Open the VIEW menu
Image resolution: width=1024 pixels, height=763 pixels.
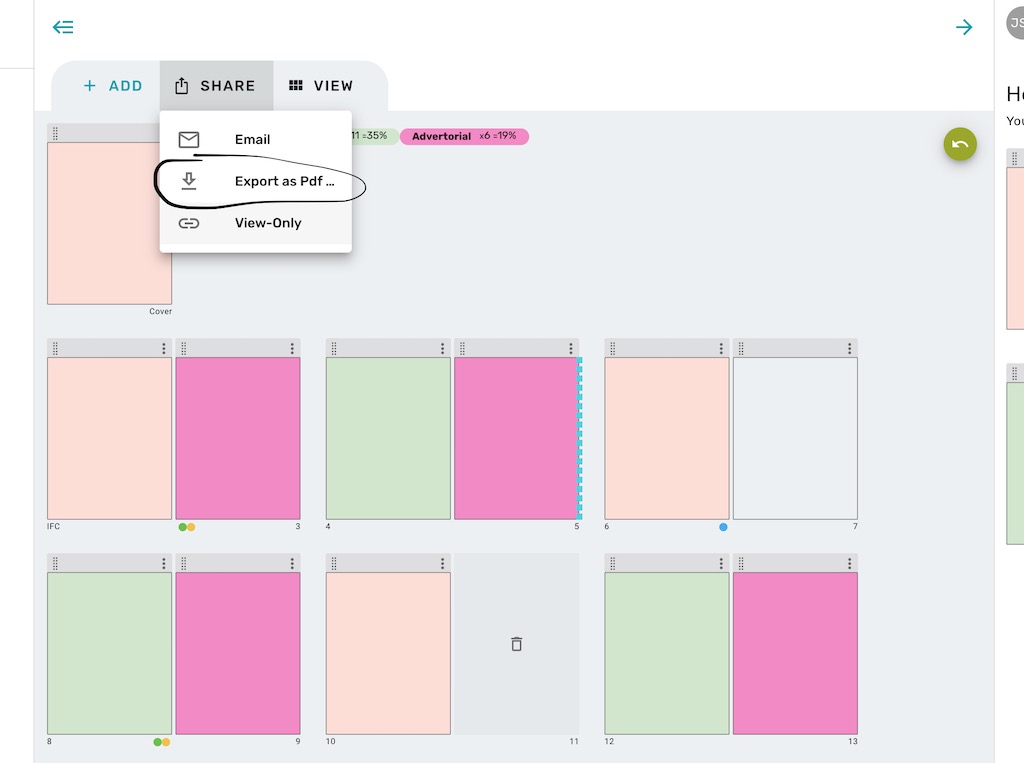click(321, 85)
